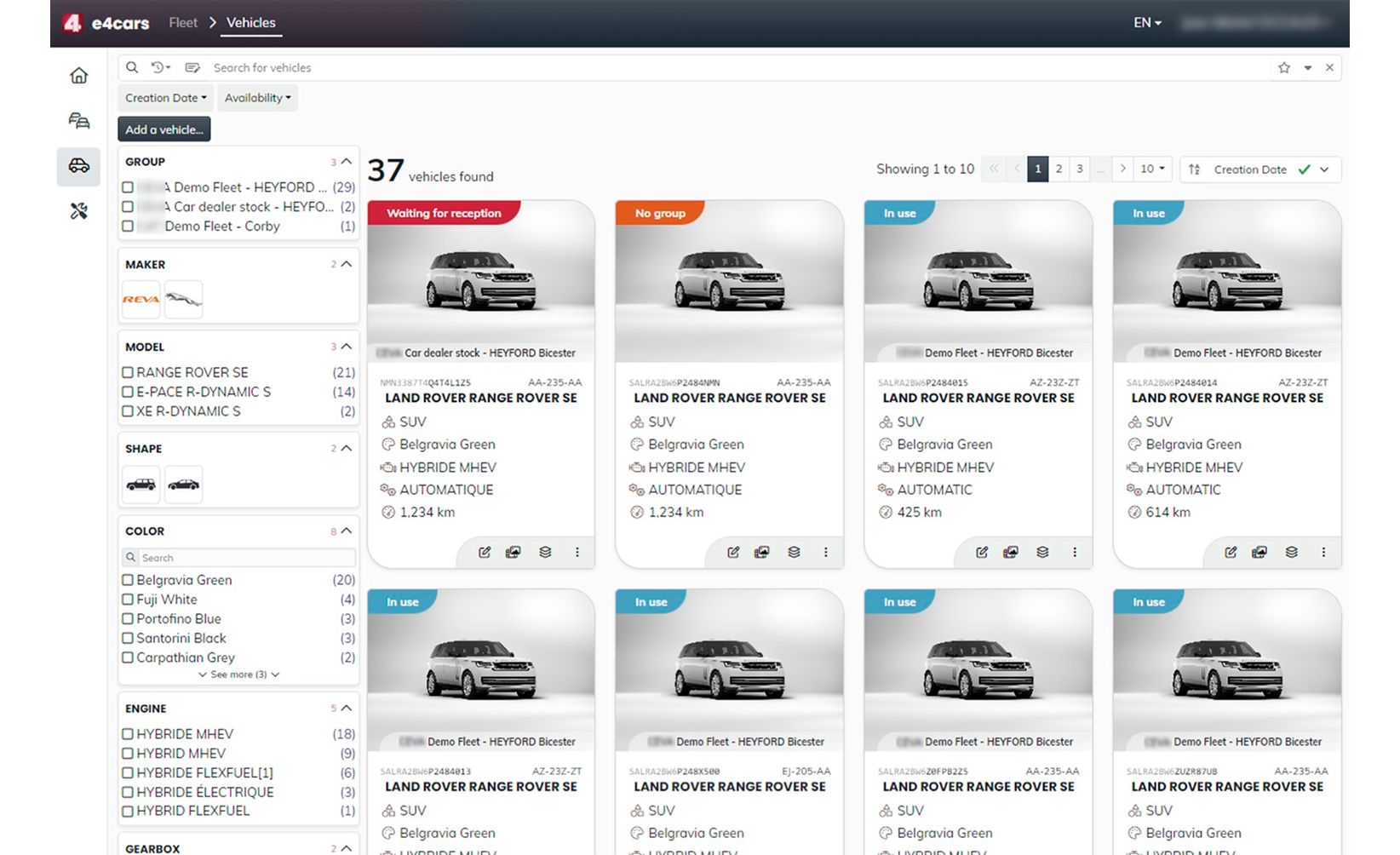Open the Creation Date sort dropdown
Viewport: 1400px width, 855px height.
pyautogui.click(x=1260, y=169)
